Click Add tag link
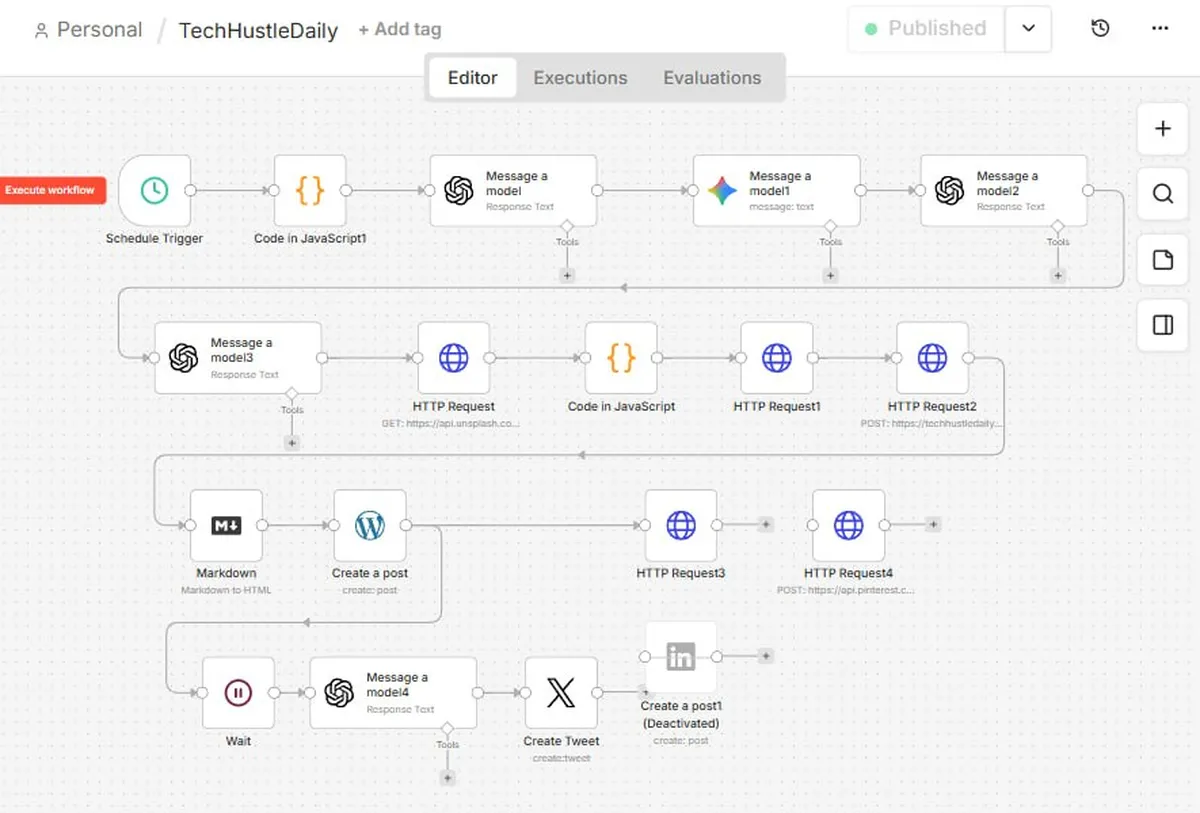The width and height of the screenshot is (1200, 813). click(x=399, y=30)
